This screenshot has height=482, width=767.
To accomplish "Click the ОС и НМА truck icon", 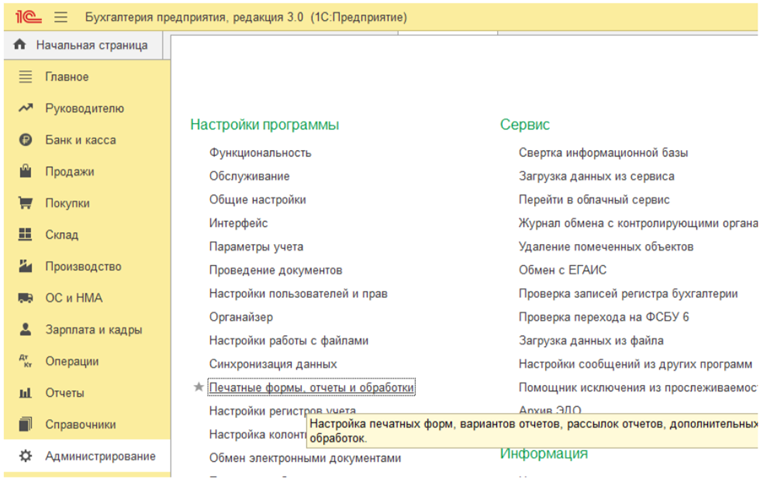I will [x=26, y=298].
